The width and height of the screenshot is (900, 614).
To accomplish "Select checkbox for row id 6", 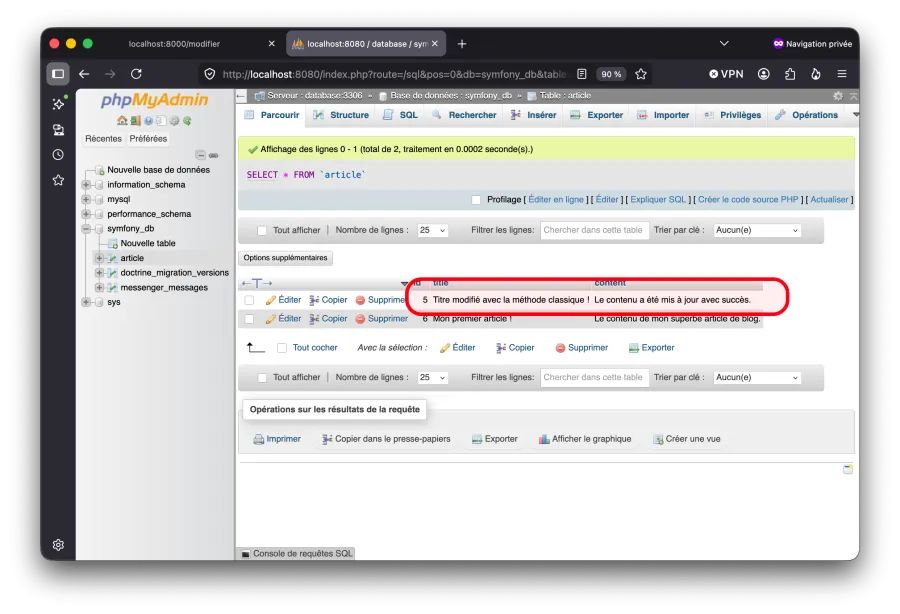I will [x=249, y=318].
